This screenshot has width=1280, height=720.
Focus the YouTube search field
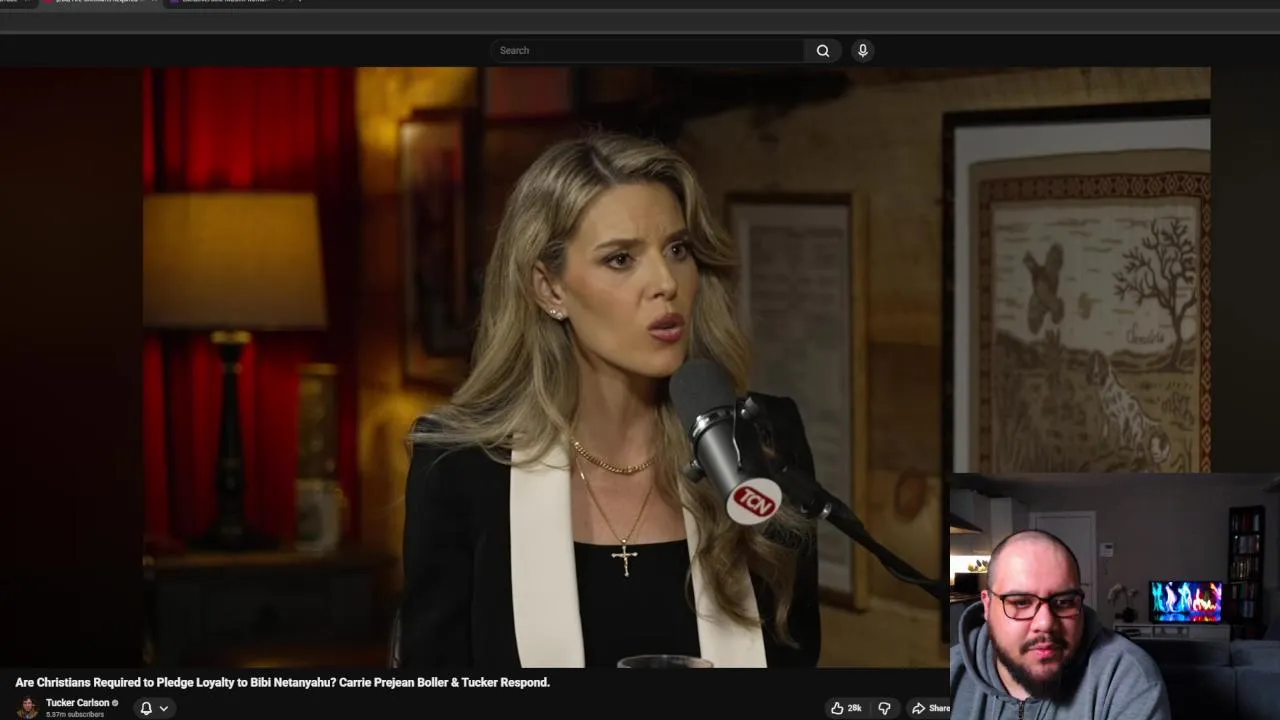[x=647, y=51]
